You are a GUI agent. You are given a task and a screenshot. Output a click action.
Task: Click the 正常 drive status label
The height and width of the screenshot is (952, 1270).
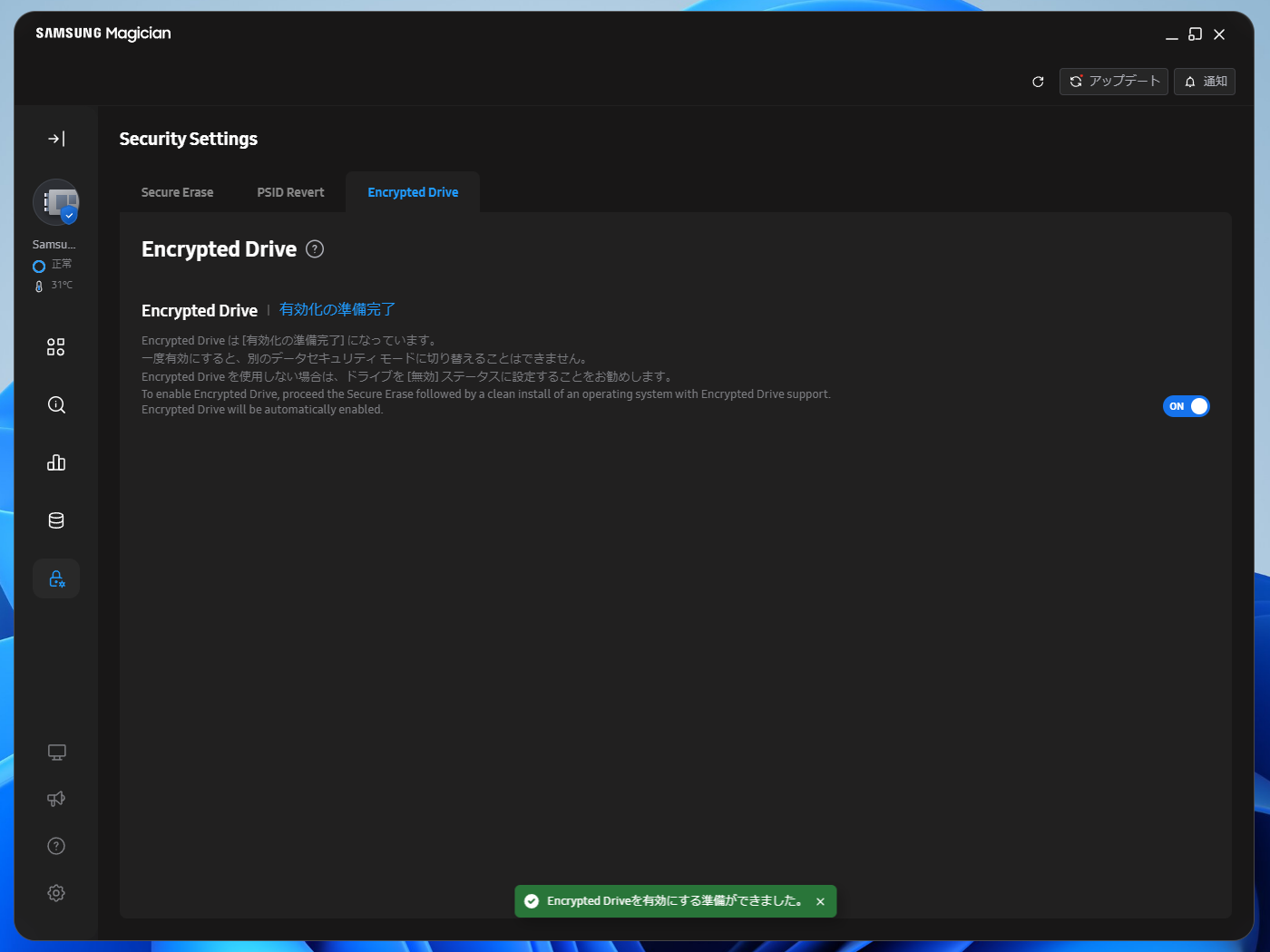[62, 265]
